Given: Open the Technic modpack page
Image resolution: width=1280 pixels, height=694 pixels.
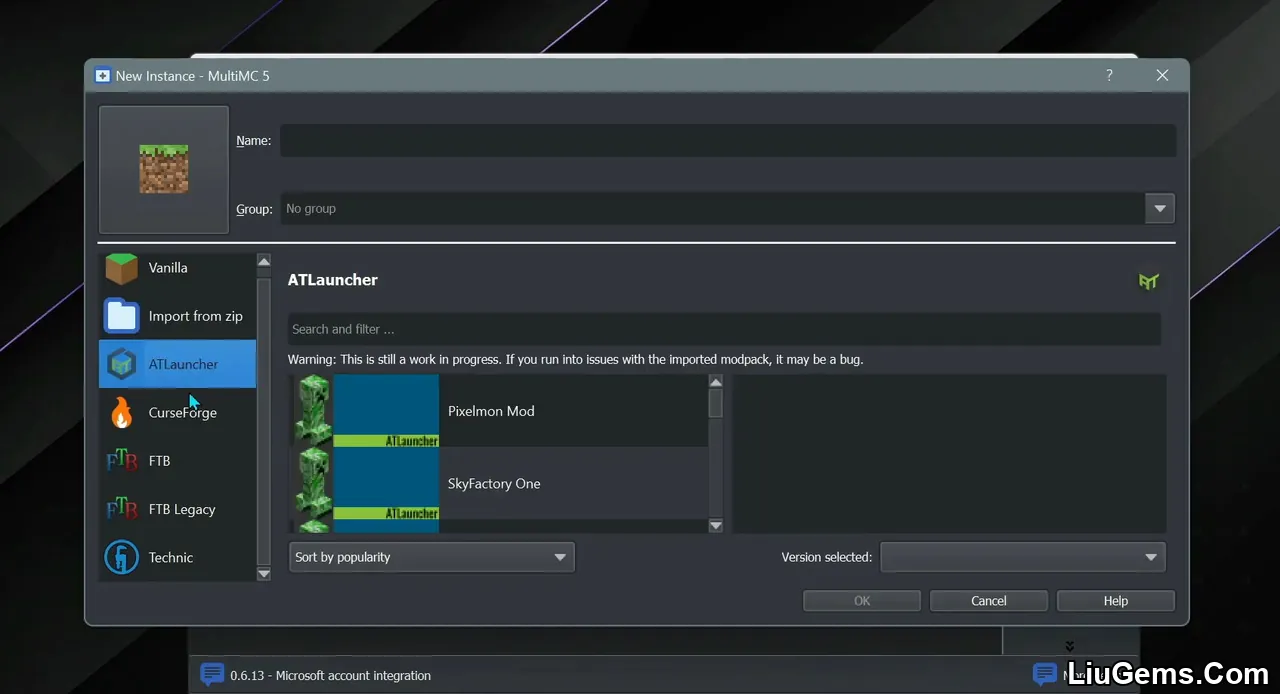Looking at the screenshot, I should tap(178, 557).
